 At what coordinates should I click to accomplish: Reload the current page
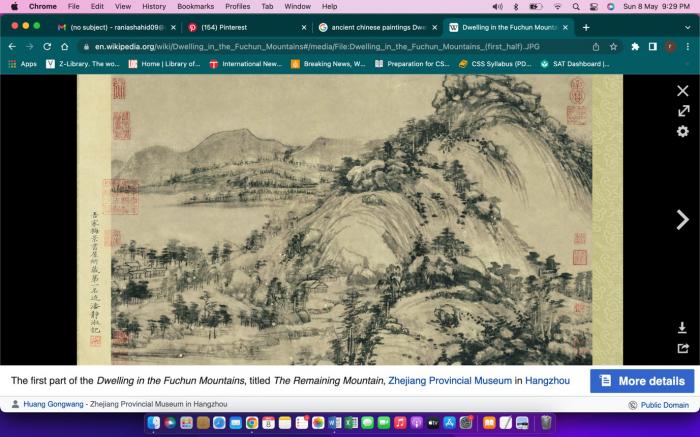coord(47,46)
